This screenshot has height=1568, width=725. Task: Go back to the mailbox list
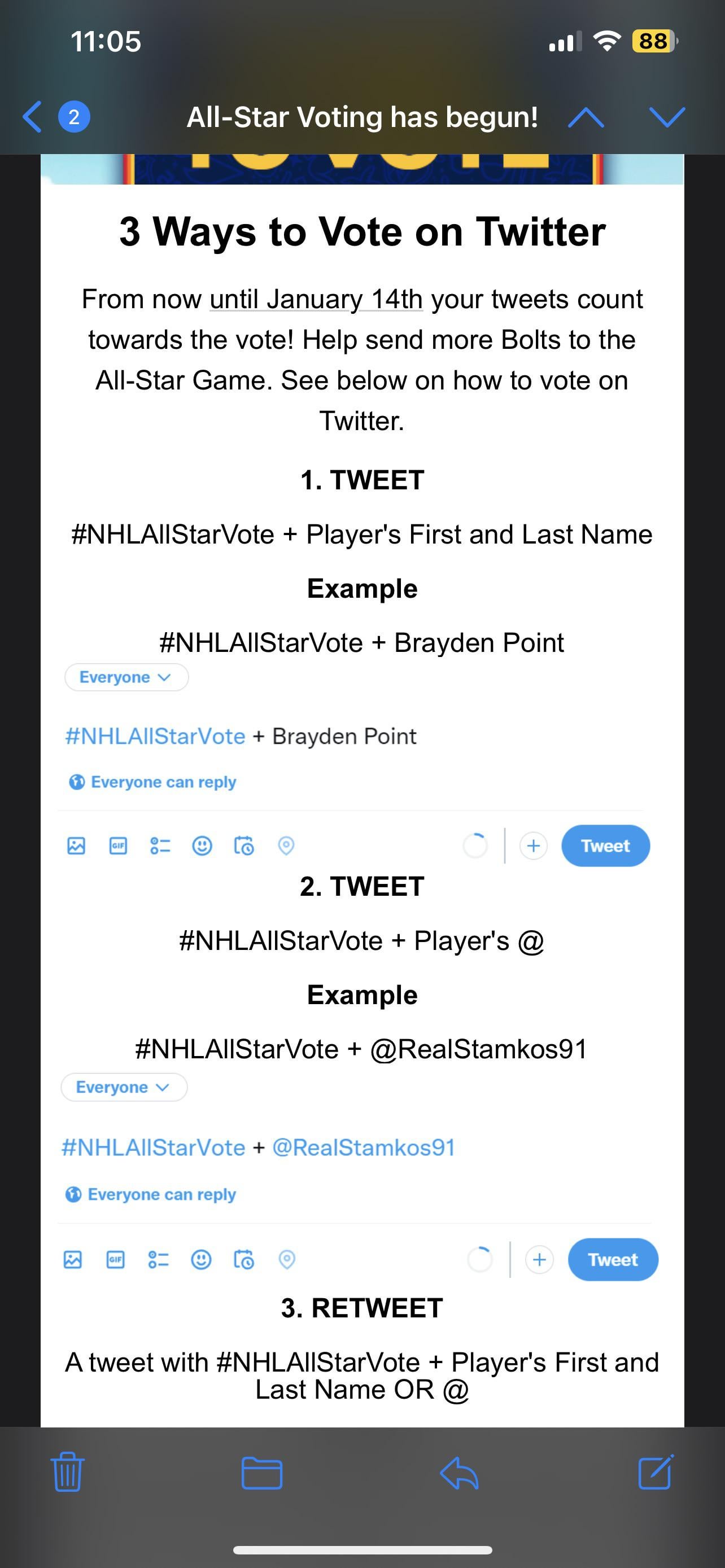tap(33, 117)
